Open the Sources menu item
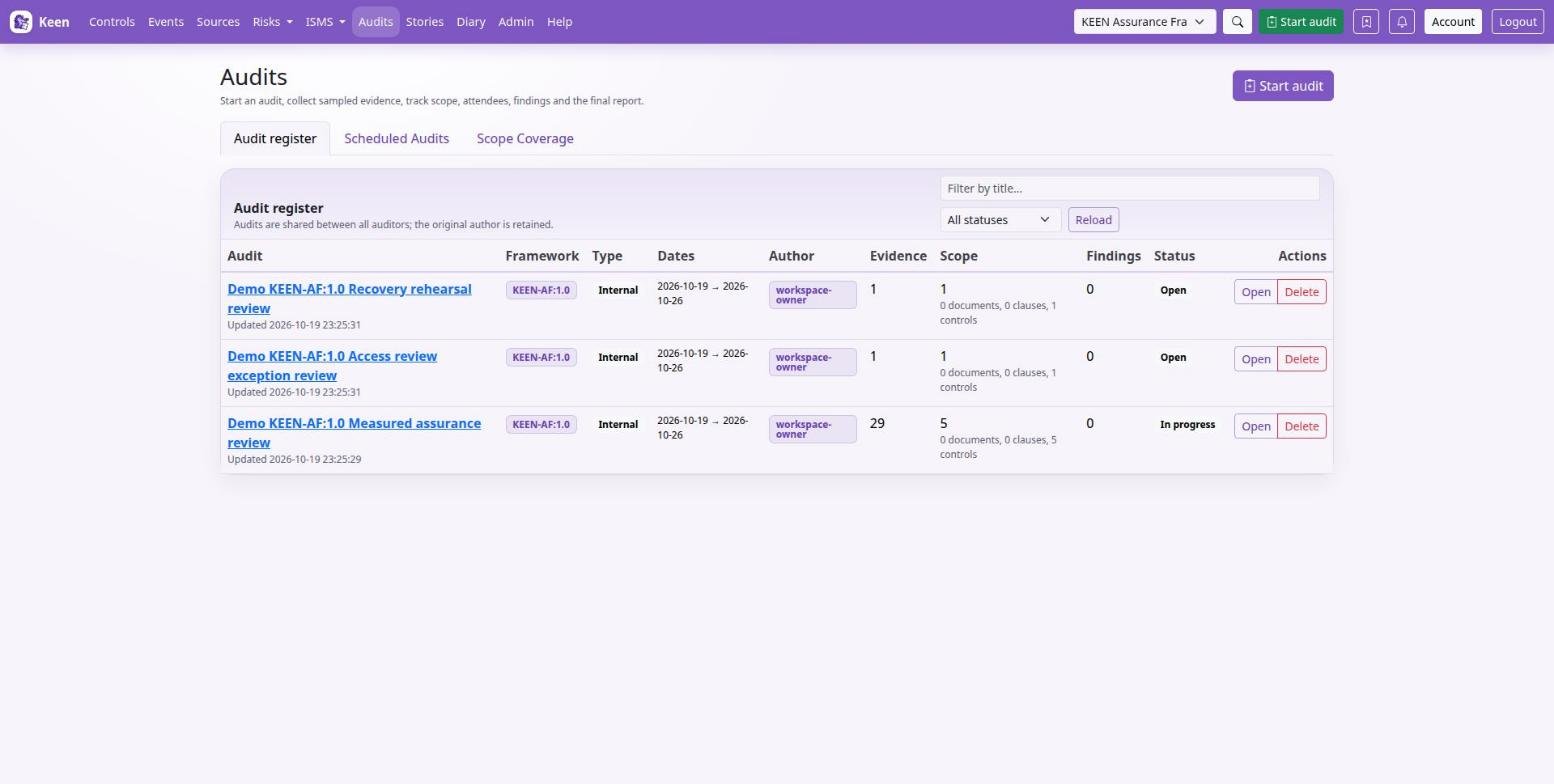 pyautogui.click(x=218, y=22)
